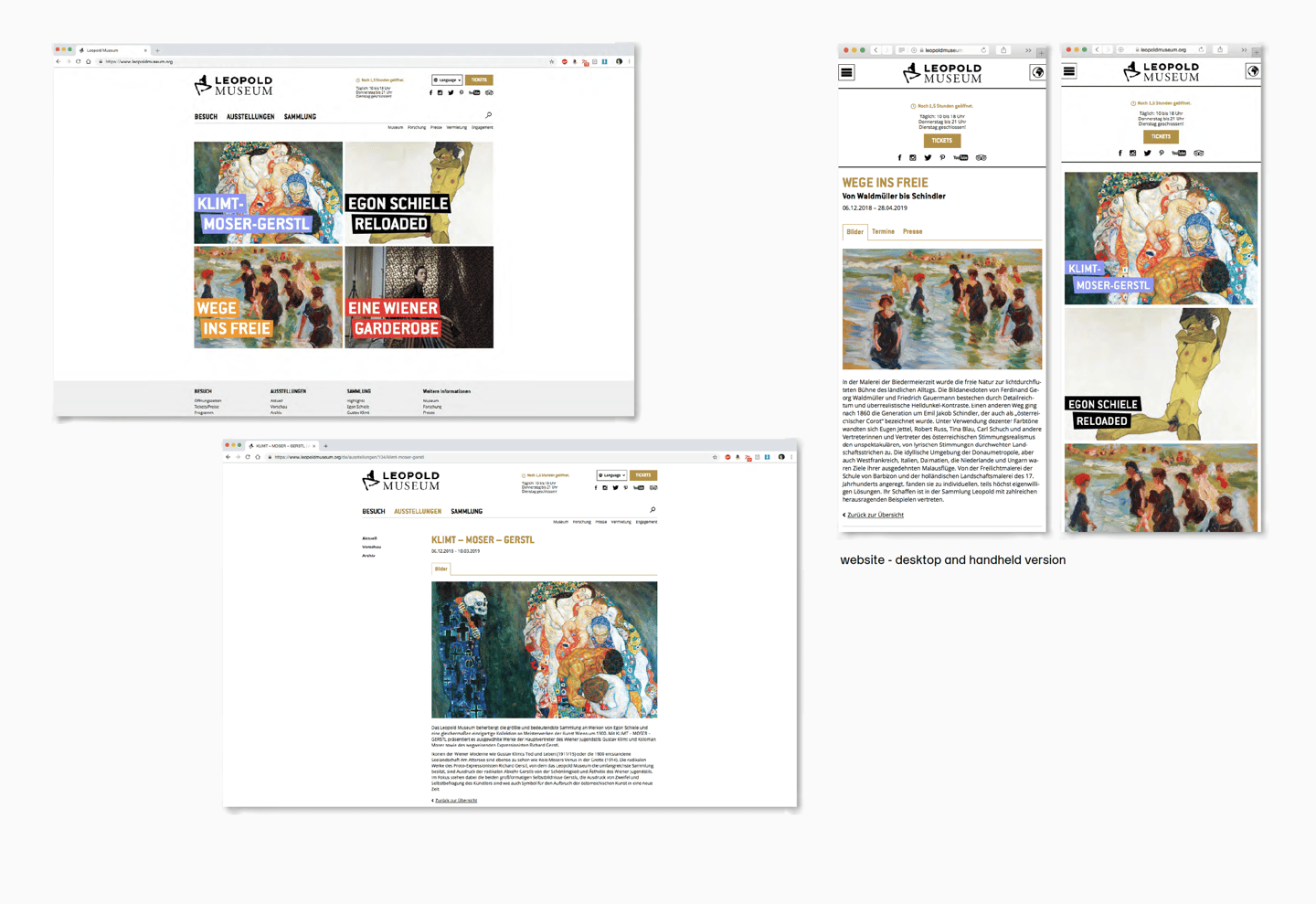Click search magnifier in desktop homepage window

(x=488, y=115)
